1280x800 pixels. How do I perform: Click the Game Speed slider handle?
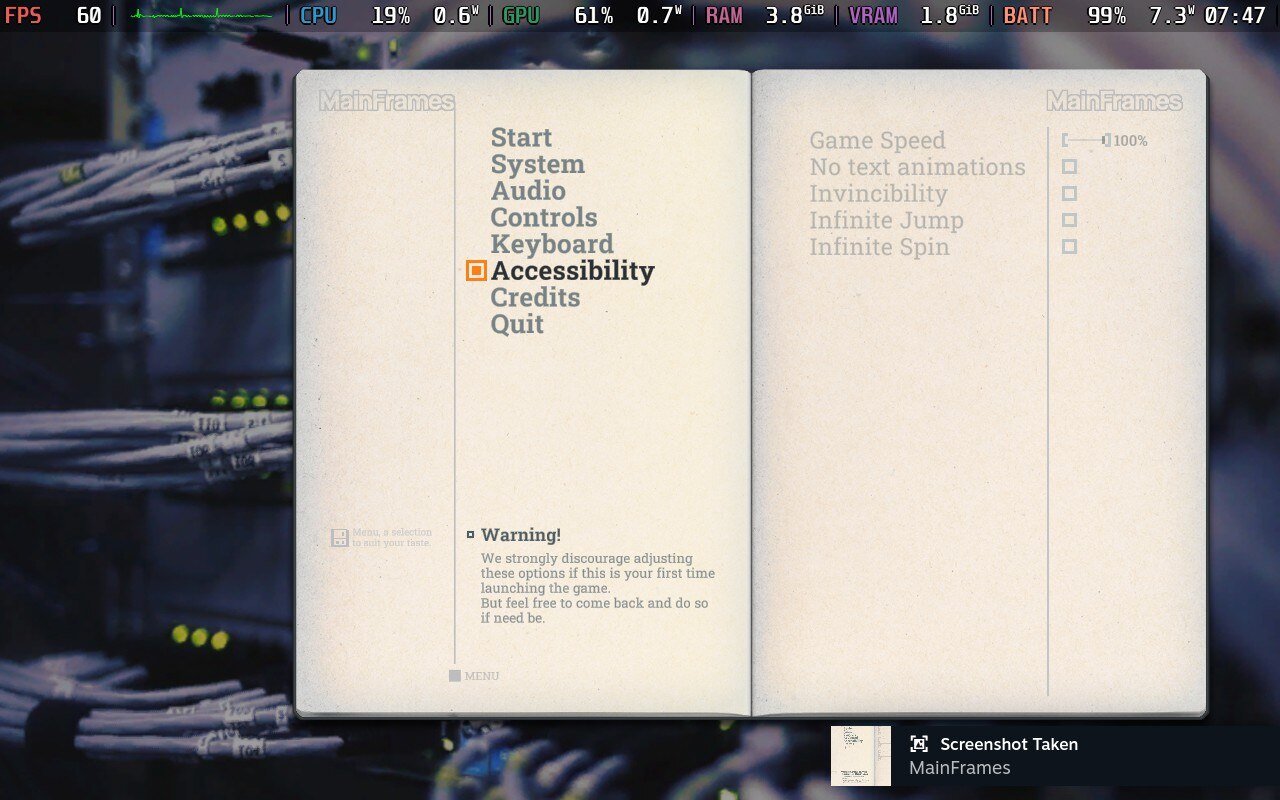click(x=1105, y=141)
